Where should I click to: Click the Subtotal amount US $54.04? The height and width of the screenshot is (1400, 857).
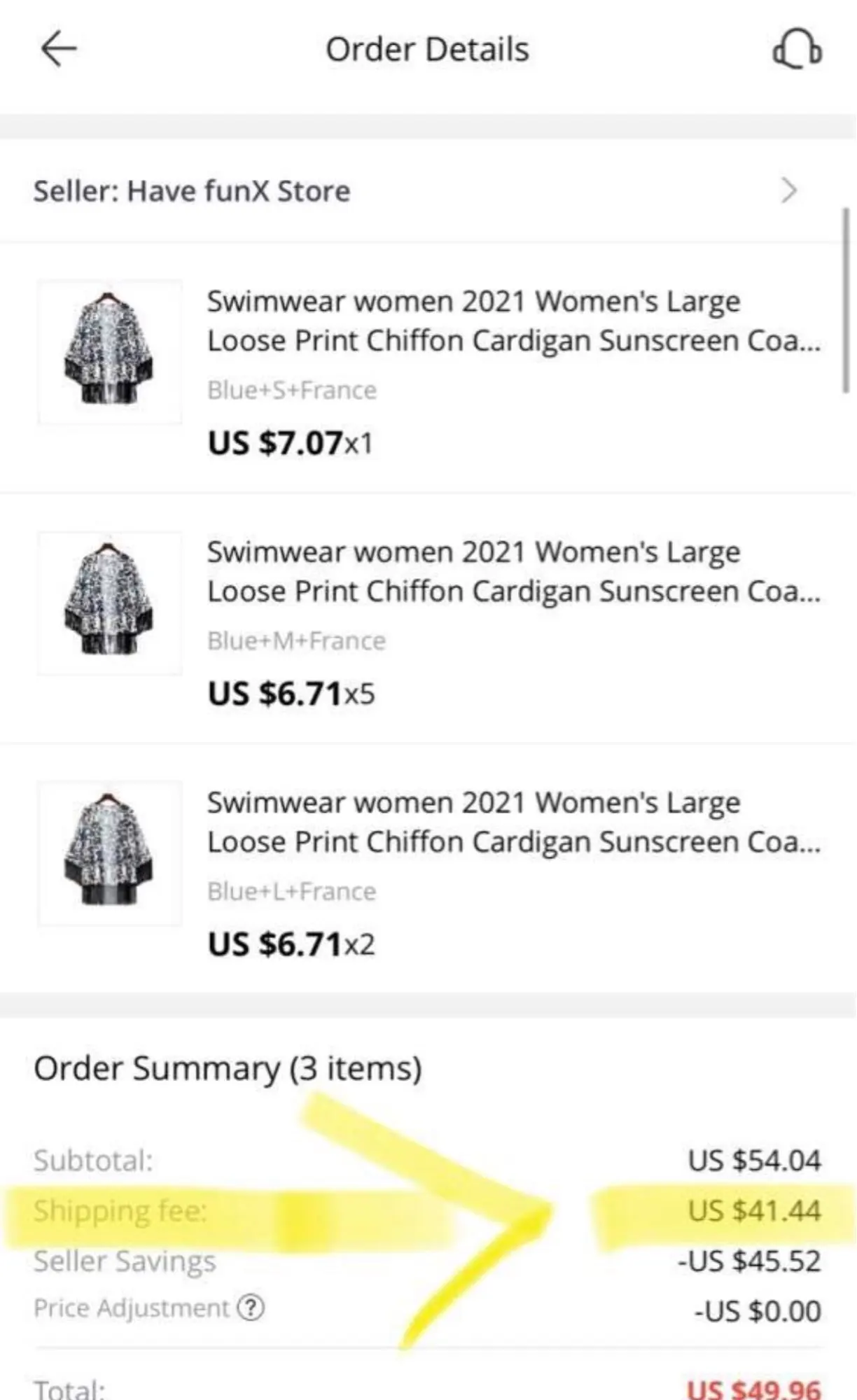tap(754, 1161)
